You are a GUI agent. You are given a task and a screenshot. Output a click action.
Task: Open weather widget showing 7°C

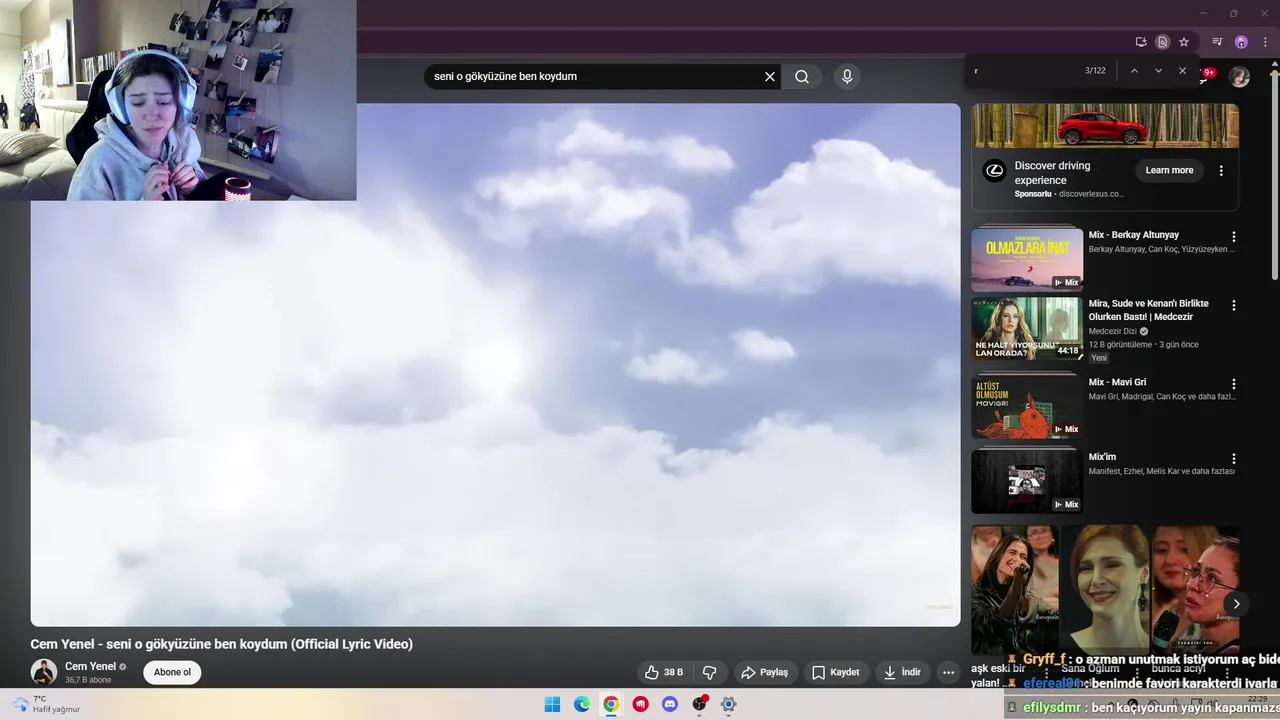(46, 704)
